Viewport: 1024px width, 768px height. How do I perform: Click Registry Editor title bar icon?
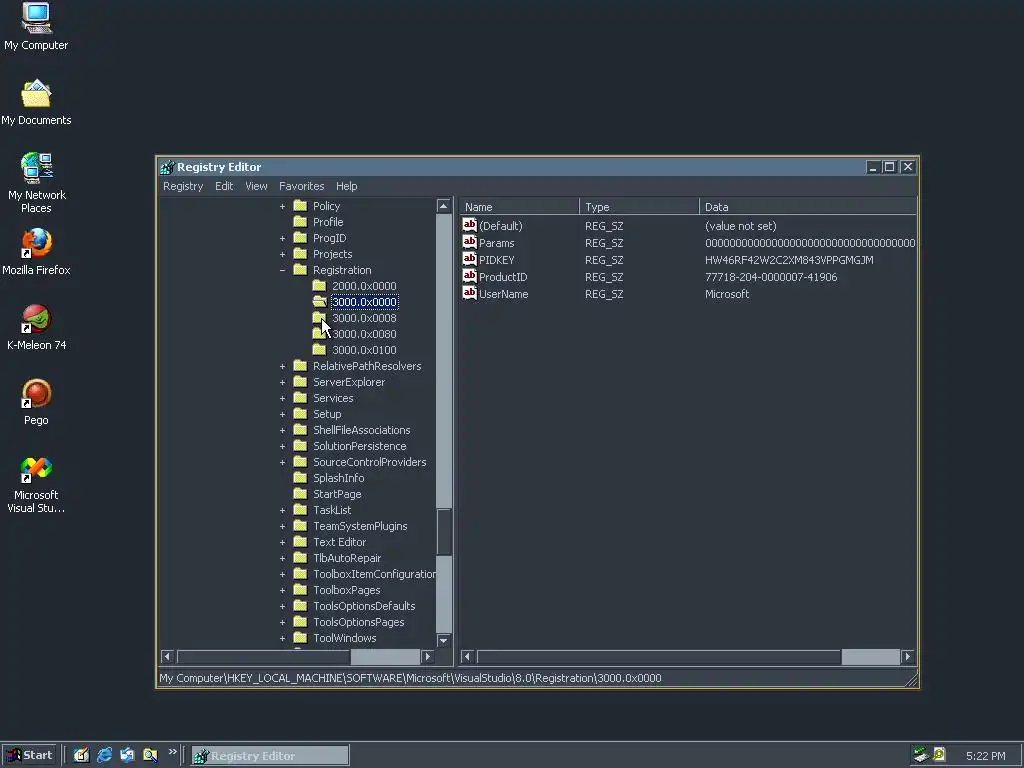point(167,167)
